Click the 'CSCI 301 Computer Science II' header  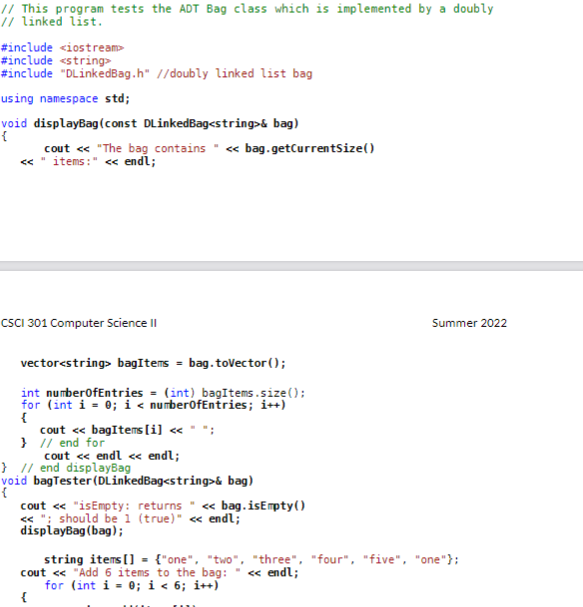click(79, 323)
